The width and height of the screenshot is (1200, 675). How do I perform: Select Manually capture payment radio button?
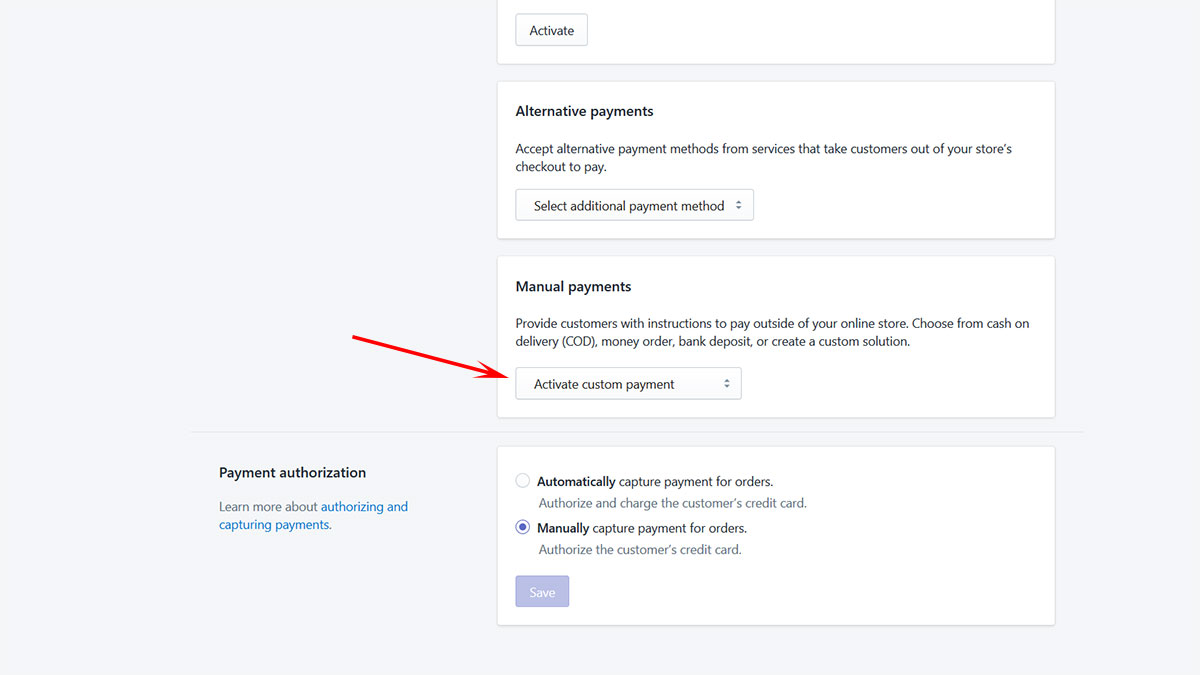(x=523, y=527)
